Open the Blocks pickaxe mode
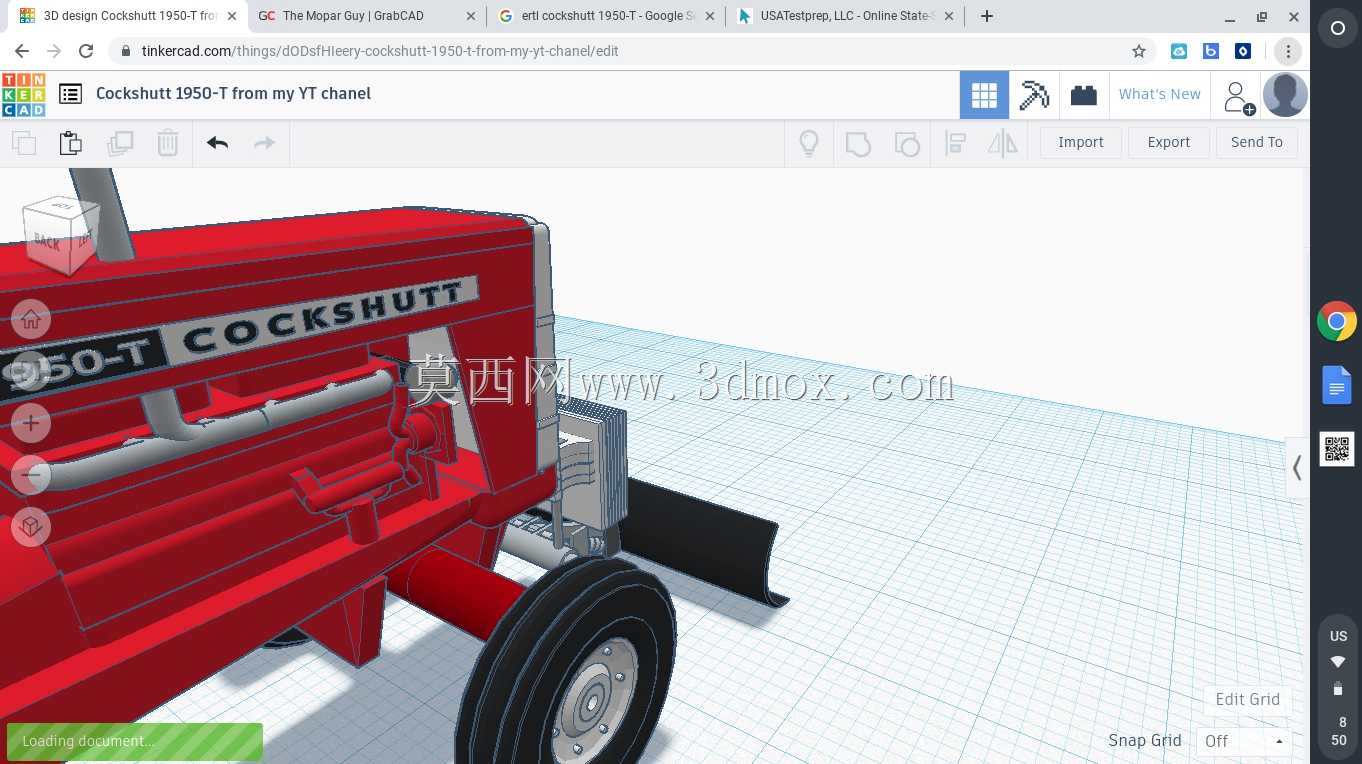Image resolution: width=1362 pixels, height=764 pixels. click(1034, 95)
